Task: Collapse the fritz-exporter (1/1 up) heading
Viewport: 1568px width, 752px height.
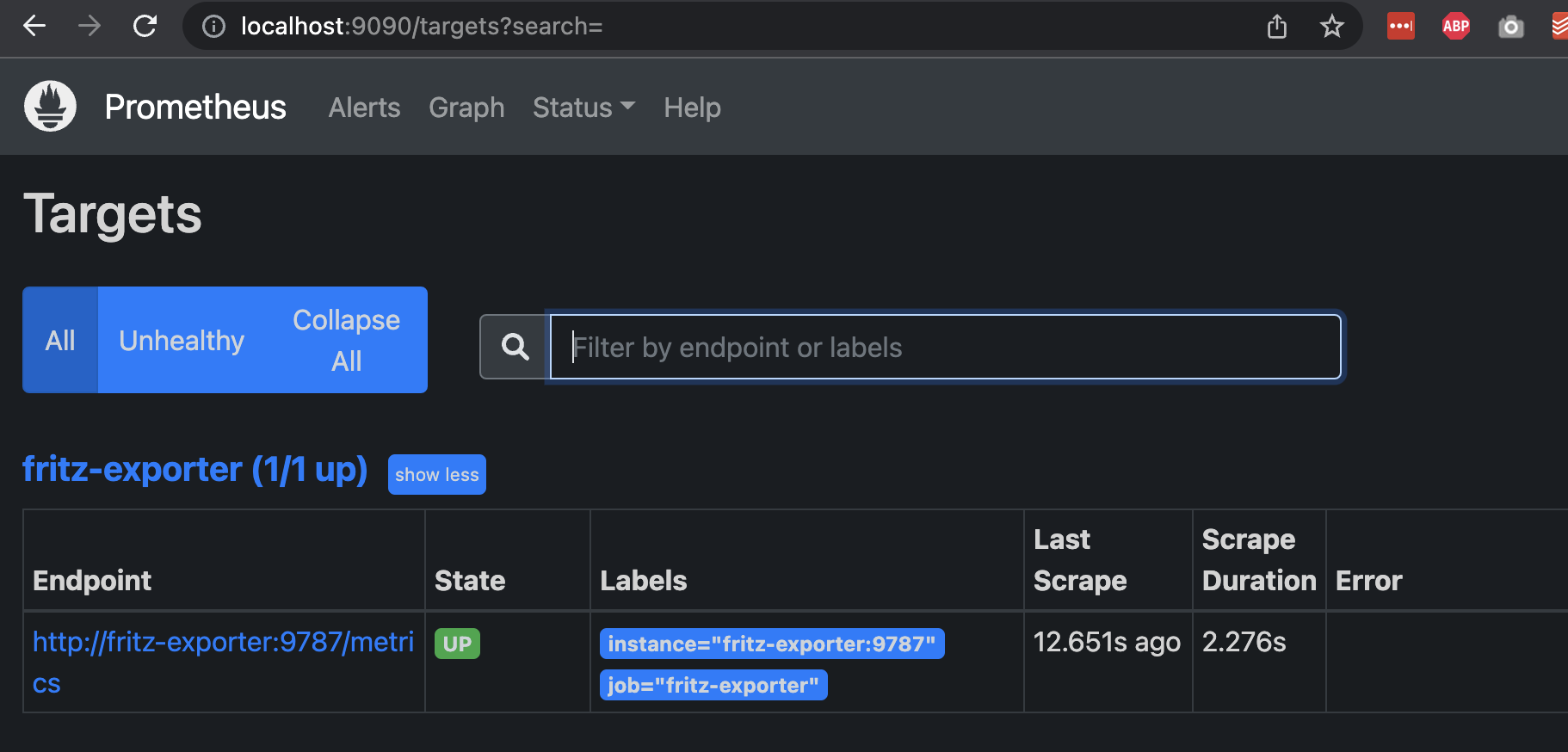Action: (195, 470)
